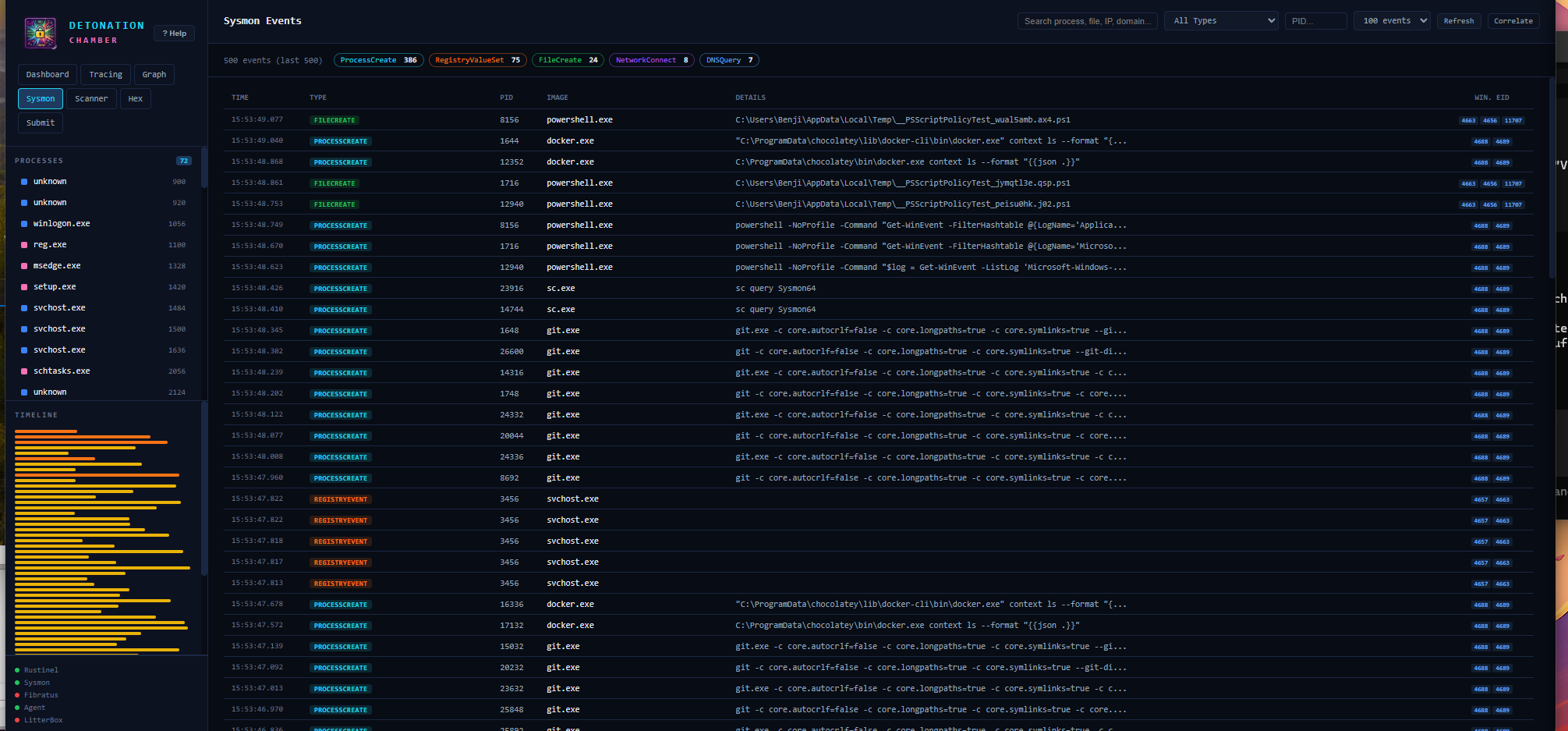Toggle the NetworkConnect 8 filter chip
Viewport: 1568px width, 731px height.
[x=652, y=60]
